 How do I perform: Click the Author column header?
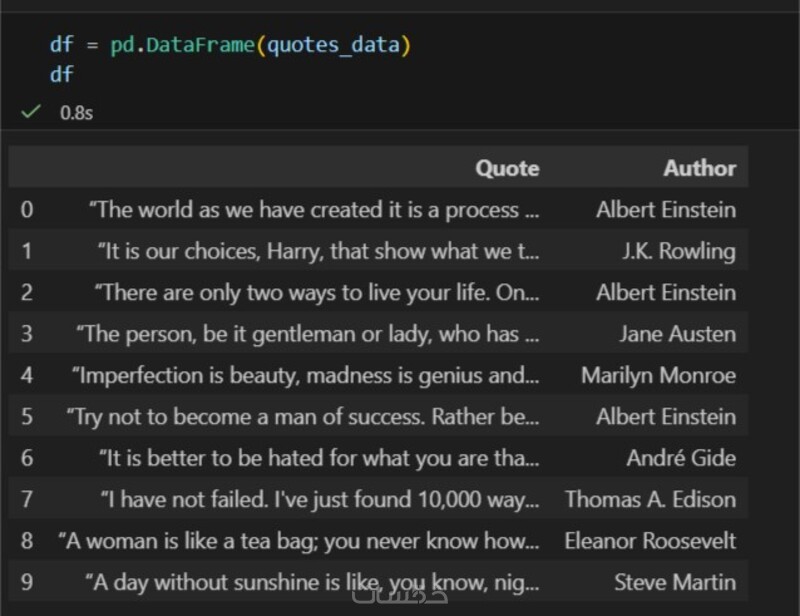(699, 168)
